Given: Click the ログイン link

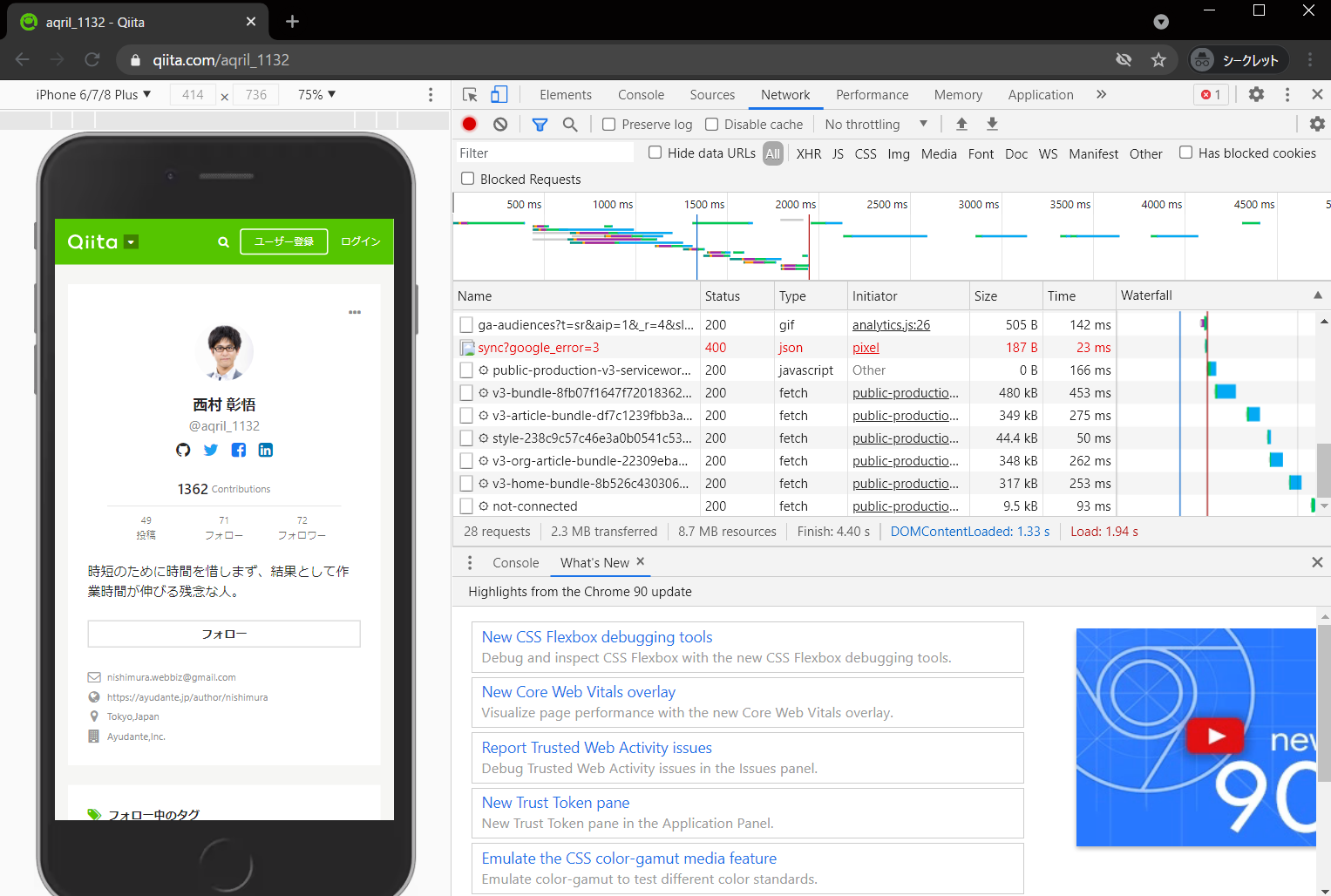Looking at the screenshot, I should click(x=361, y=241).
